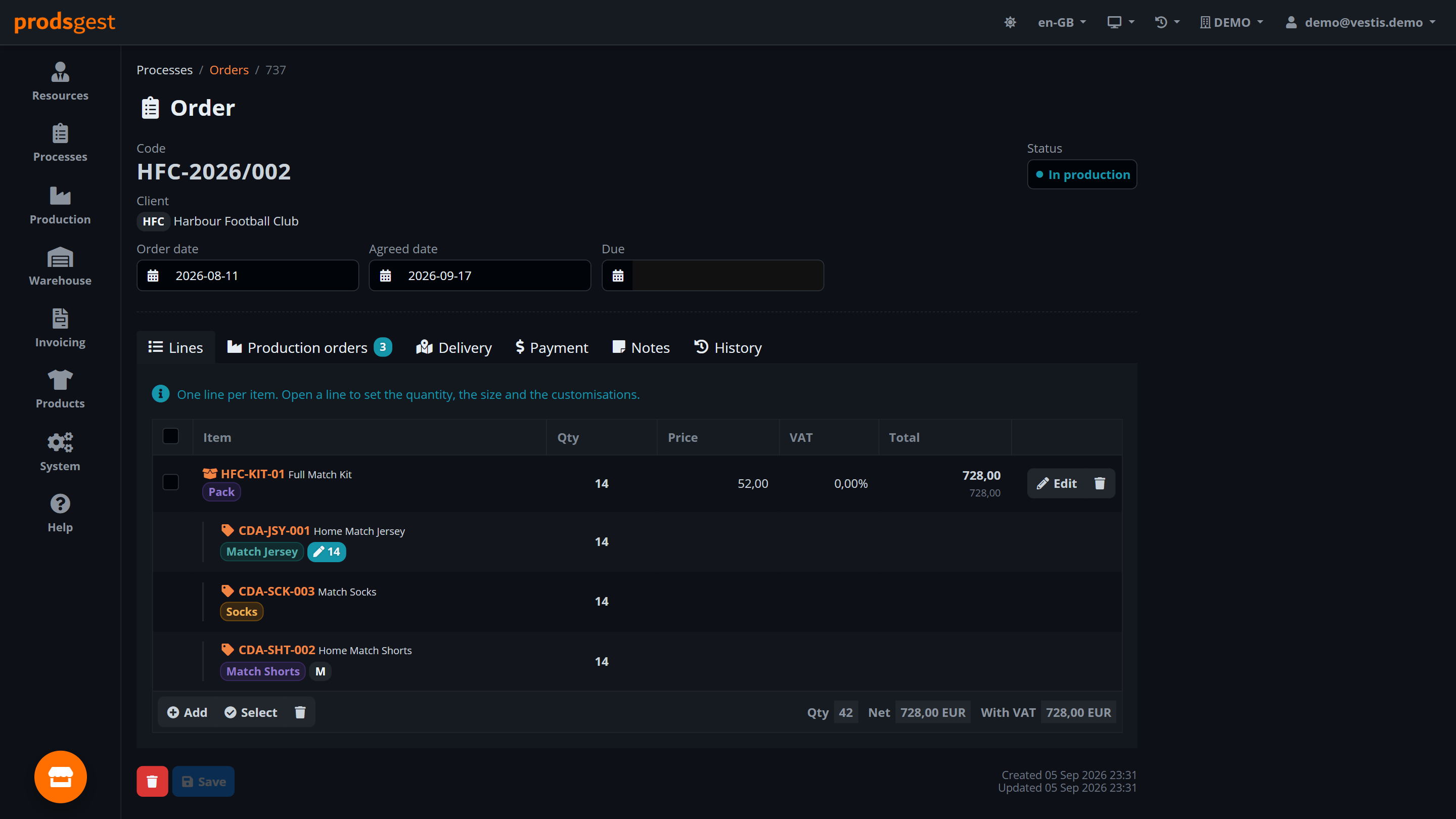
Task: Toggle the theme sun icon
Action: 1010,23
